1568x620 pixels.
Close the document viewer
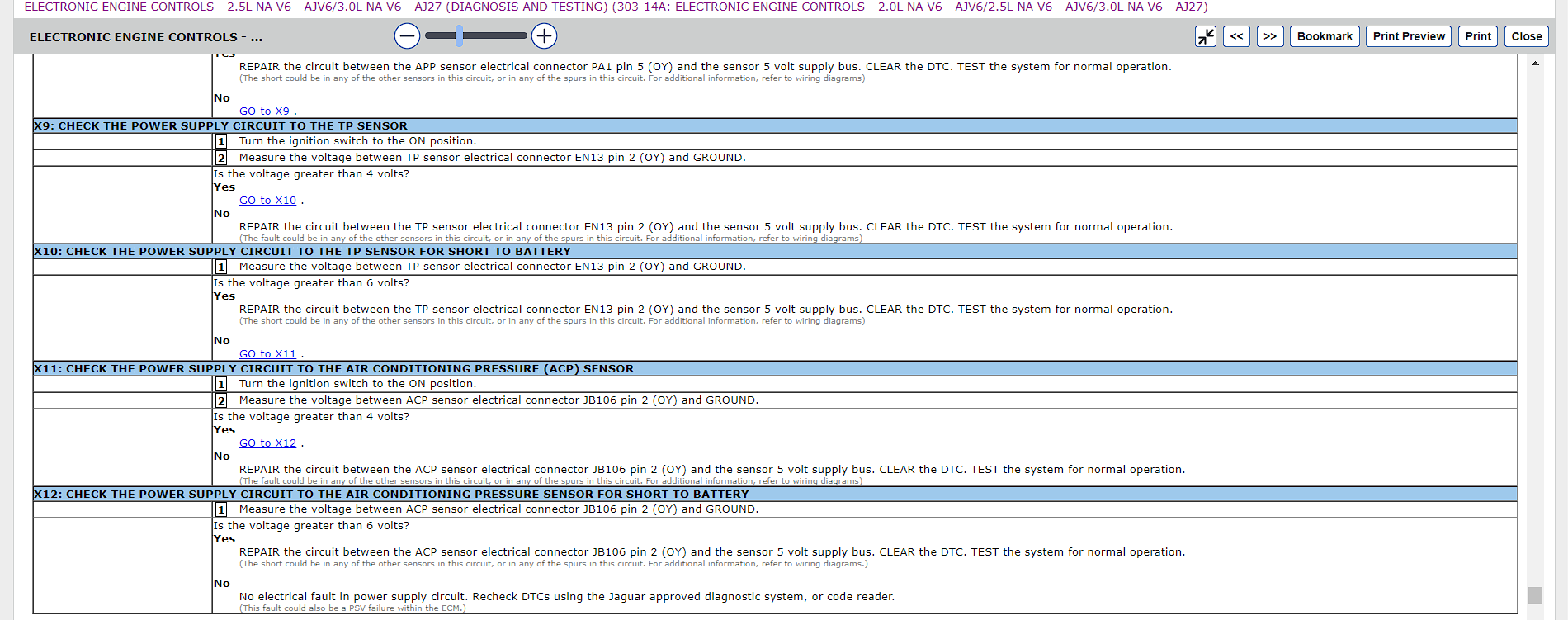coord(1526,36)
